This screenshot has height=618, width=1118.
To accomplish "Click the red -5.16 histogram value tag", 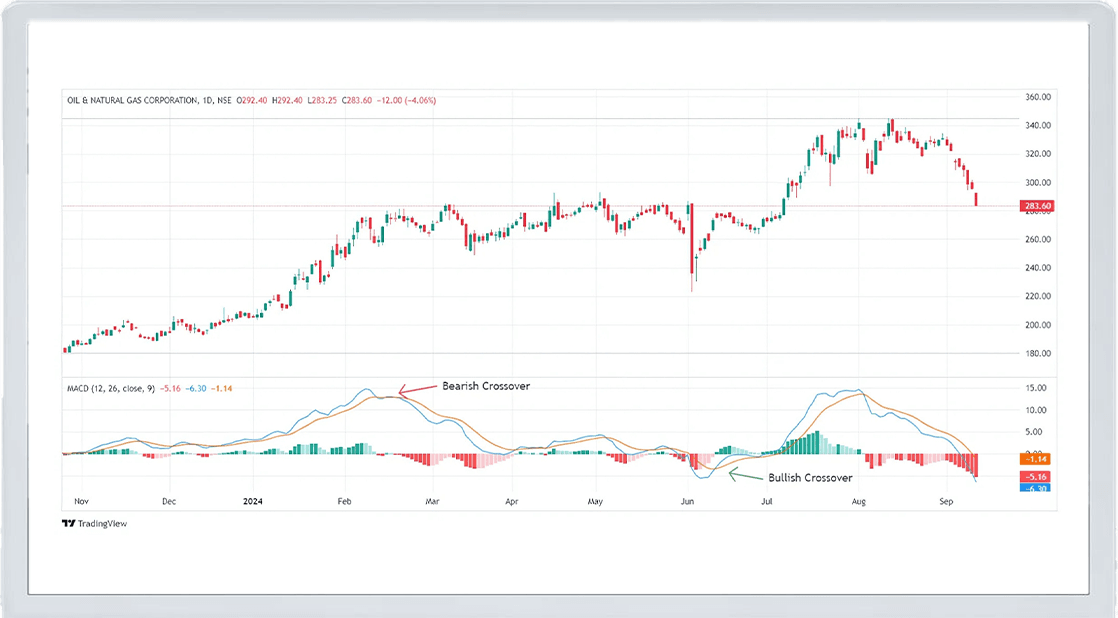I will 1035,477.
